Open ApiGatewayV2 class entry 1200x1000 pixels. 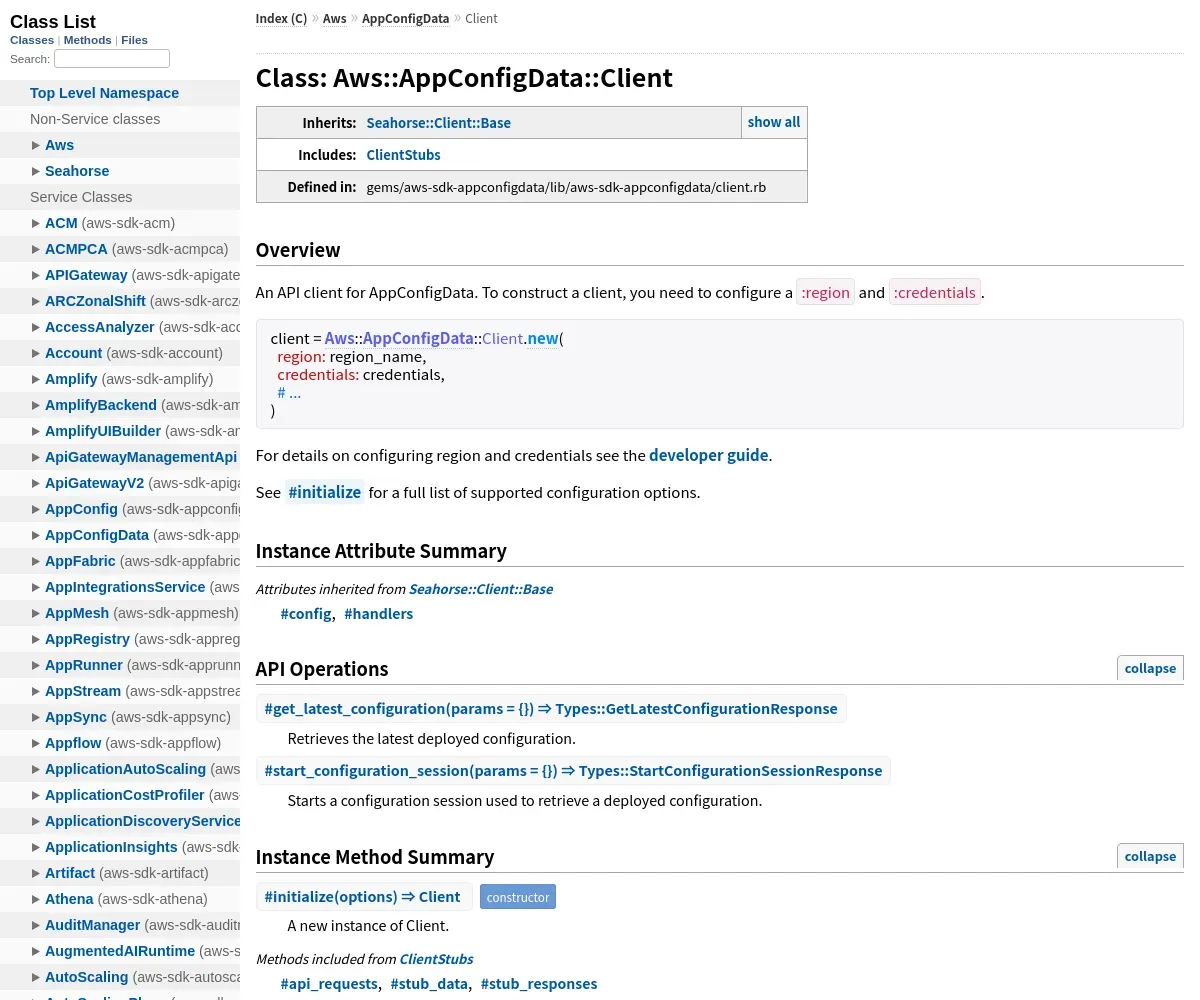pyautogui.click(x=94, y=483)
